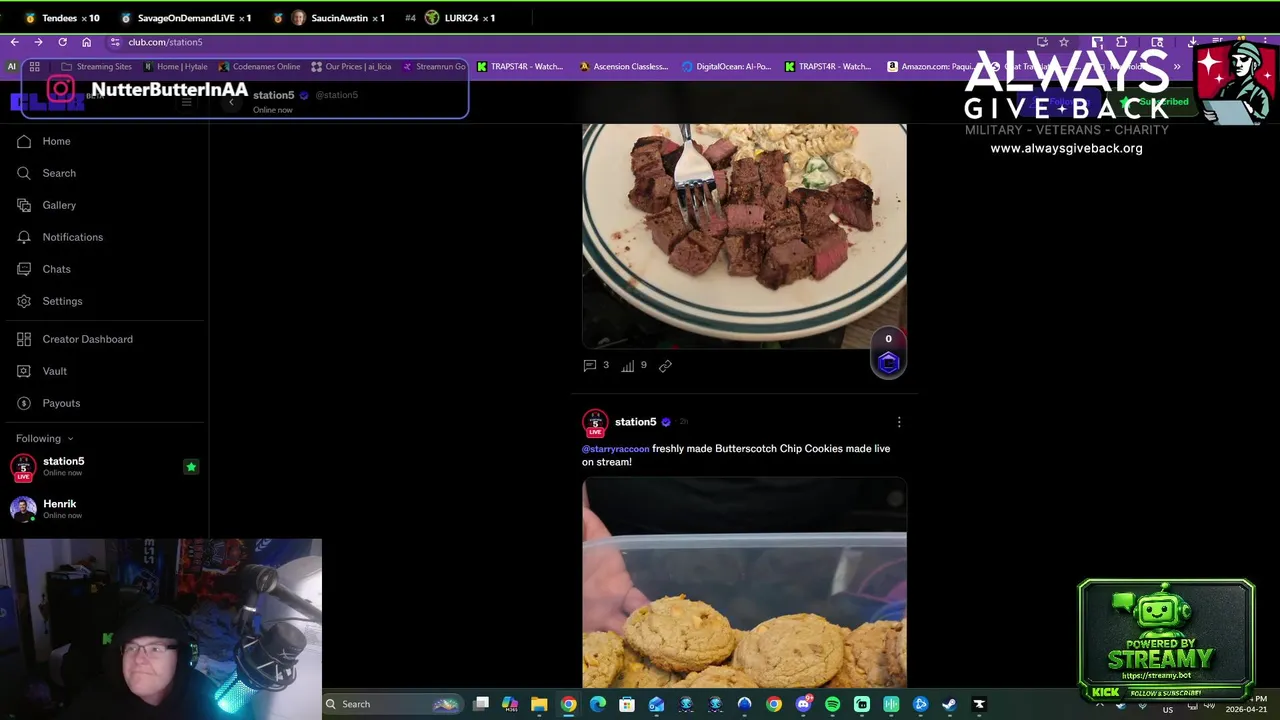
Task: Open Streamrun Go bookmark
Action: (x=433, y=67)
